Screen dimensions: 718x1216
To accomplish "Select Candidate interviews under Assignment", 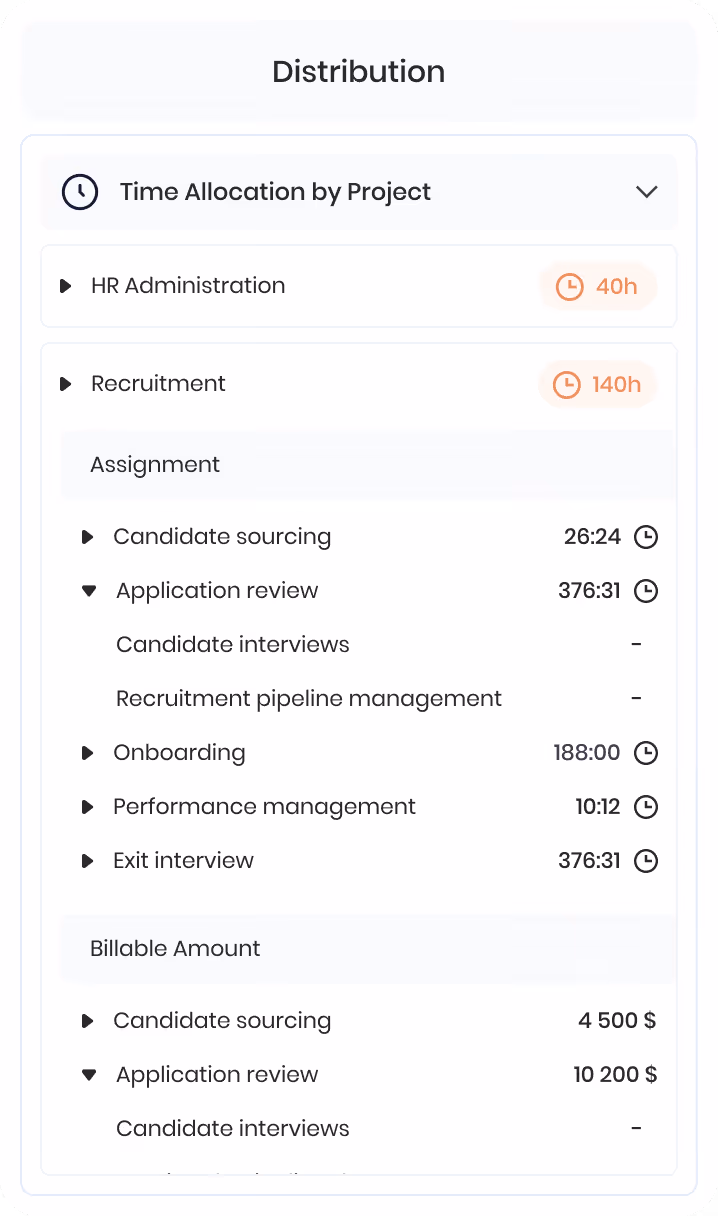I will [233, 645].
